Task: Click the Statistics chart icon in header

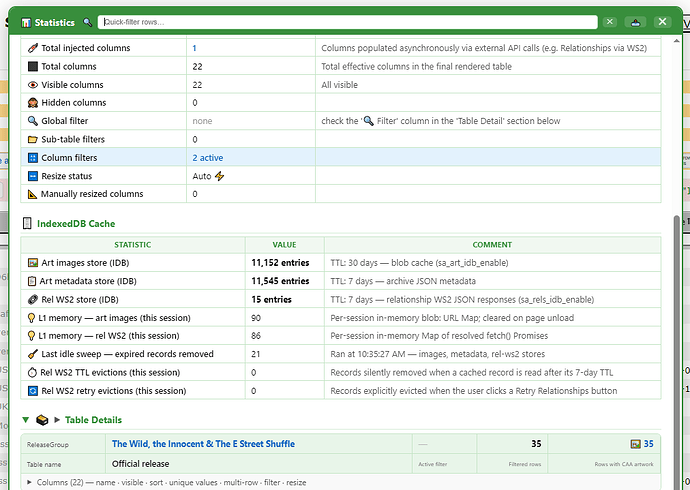Action: point(26,22)
